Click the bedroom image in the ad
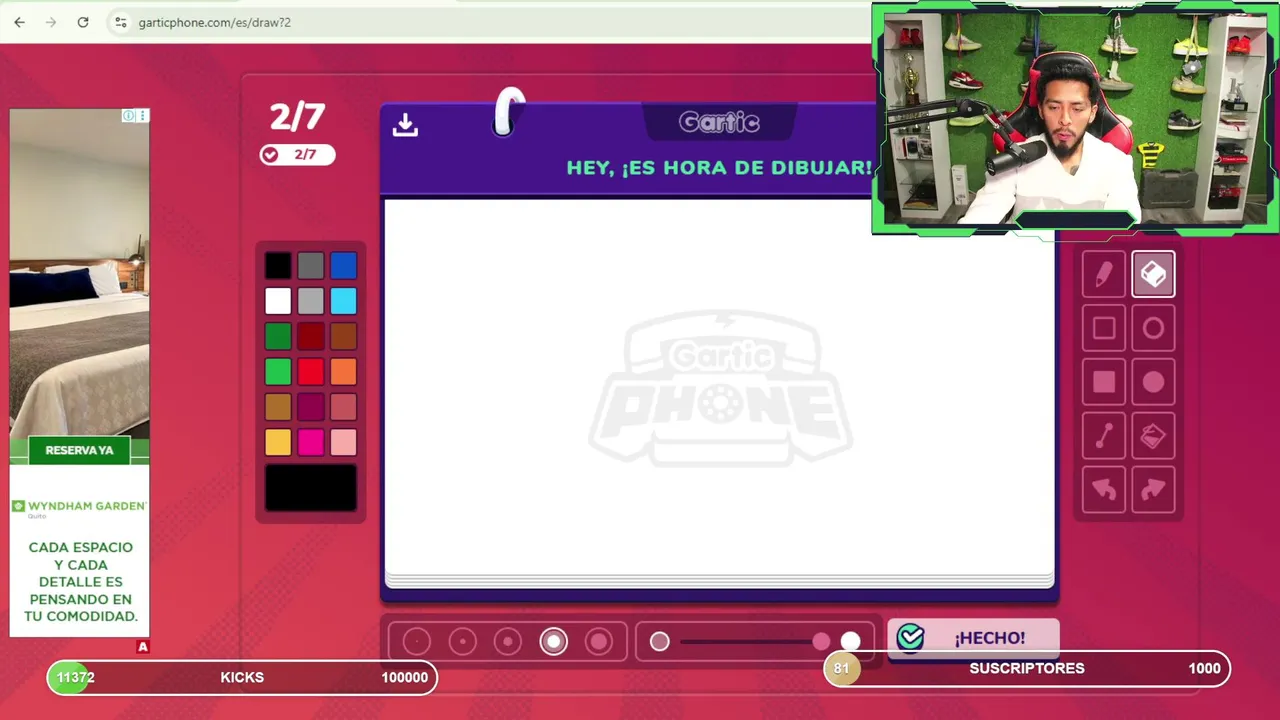The height and width of the screenshot is (720, 1280). coord(79,273)
